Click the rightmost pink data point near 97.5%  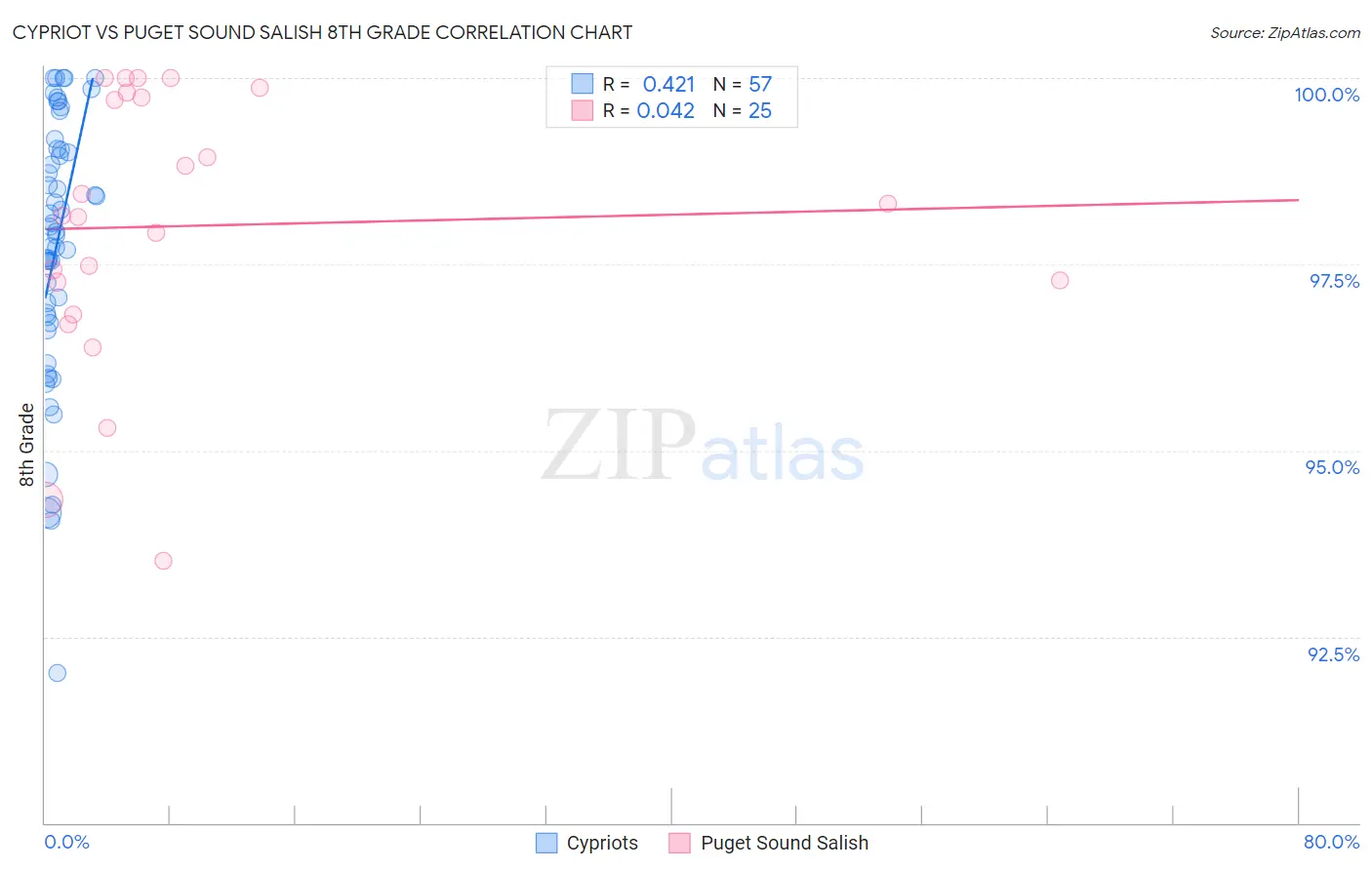1060,280
